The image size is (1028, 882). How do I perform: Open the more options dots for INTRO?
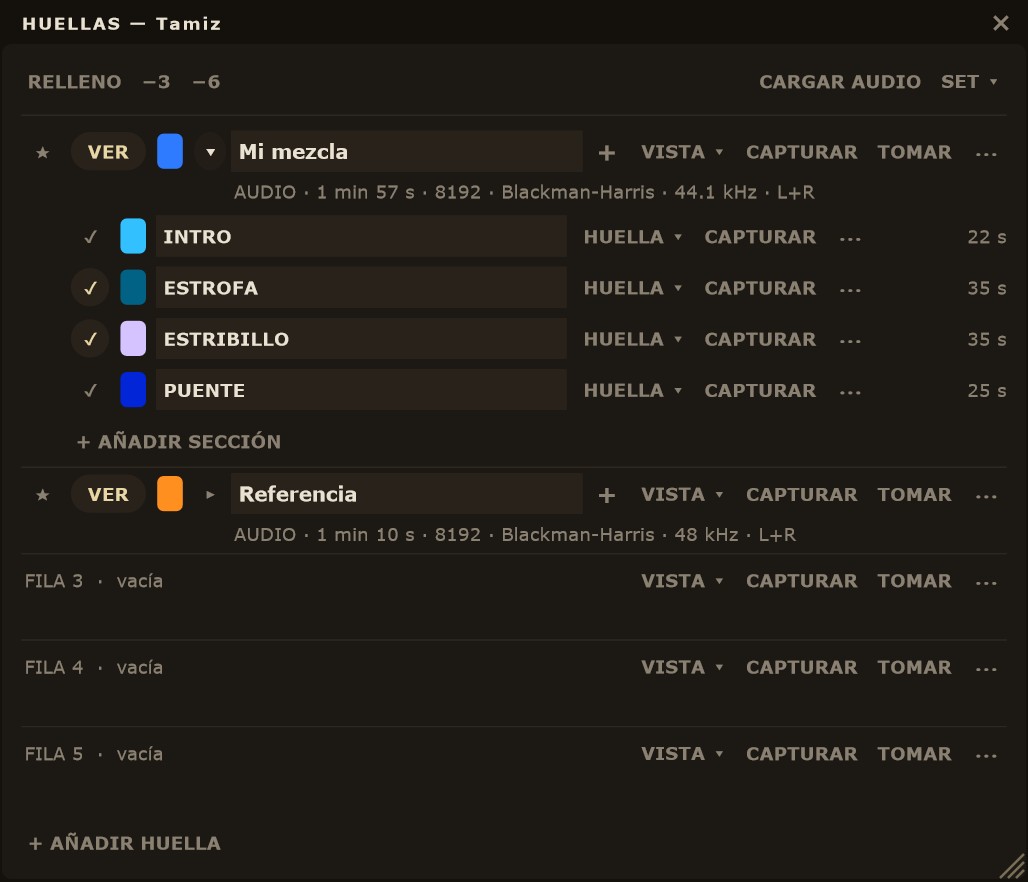pos(850,239)
